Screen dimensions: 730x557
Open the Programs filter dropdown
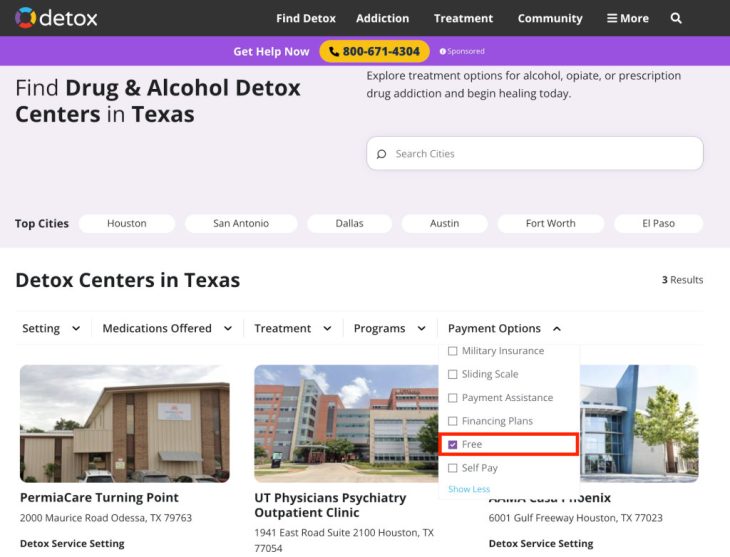[390, 328]
